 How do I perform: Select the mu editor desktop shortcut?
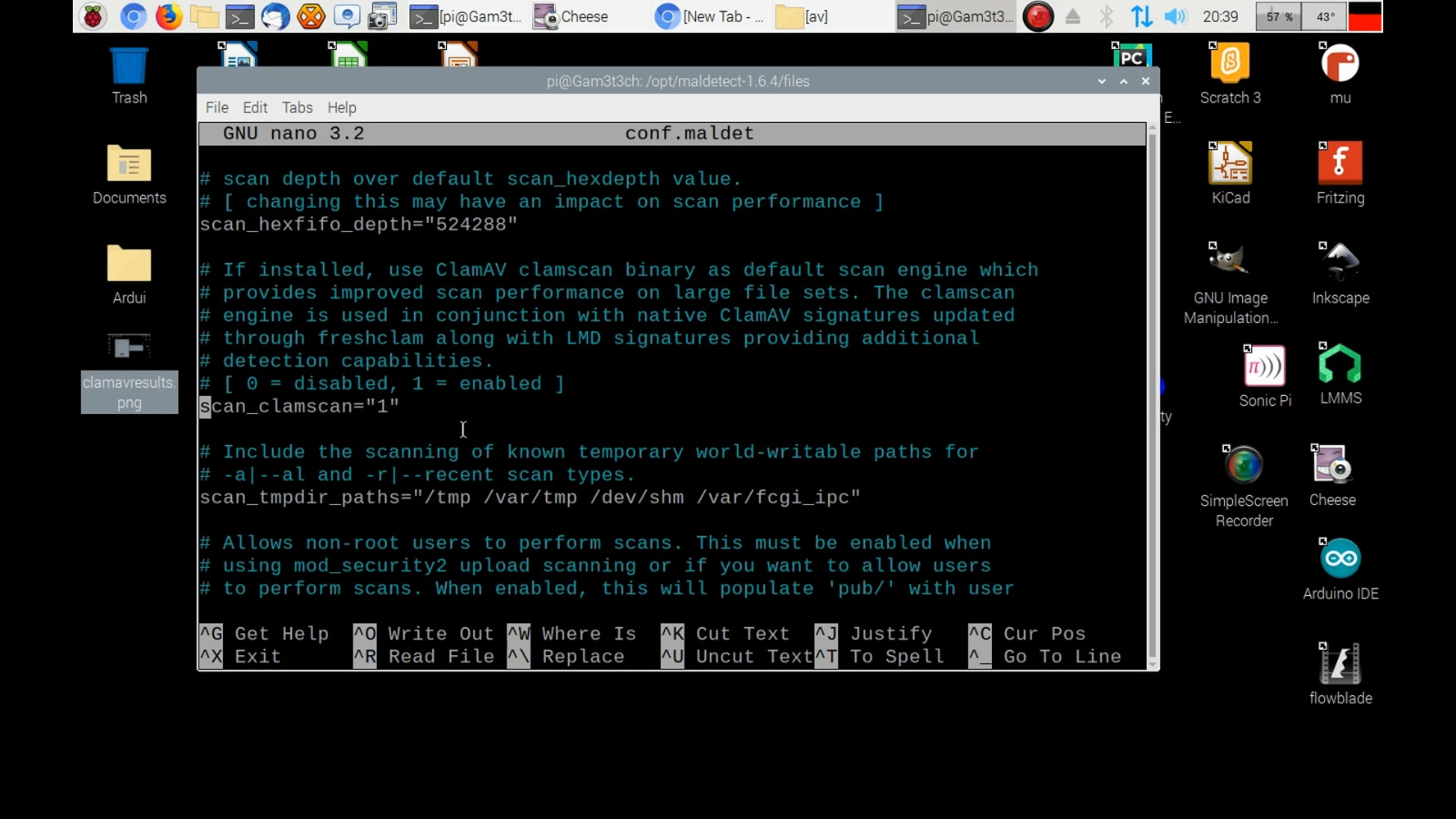(1340, 75)
